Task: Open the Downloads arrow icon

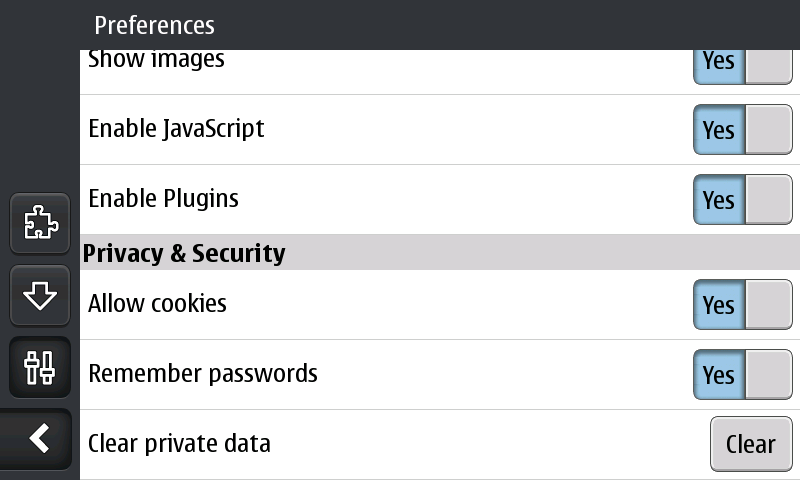Action: tap(40, 296)
